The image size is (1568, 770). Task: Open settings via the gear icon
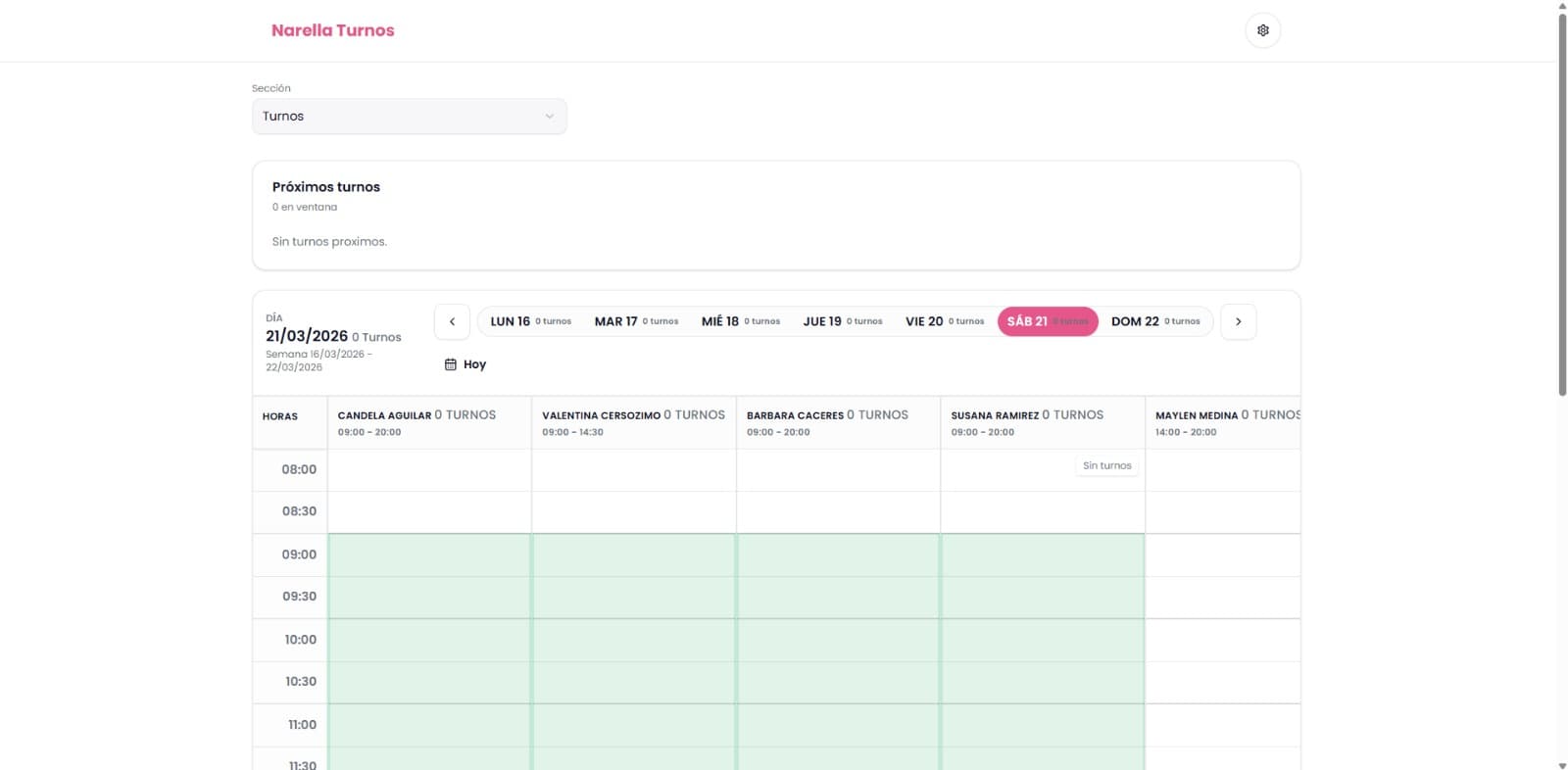point(1262,30)
